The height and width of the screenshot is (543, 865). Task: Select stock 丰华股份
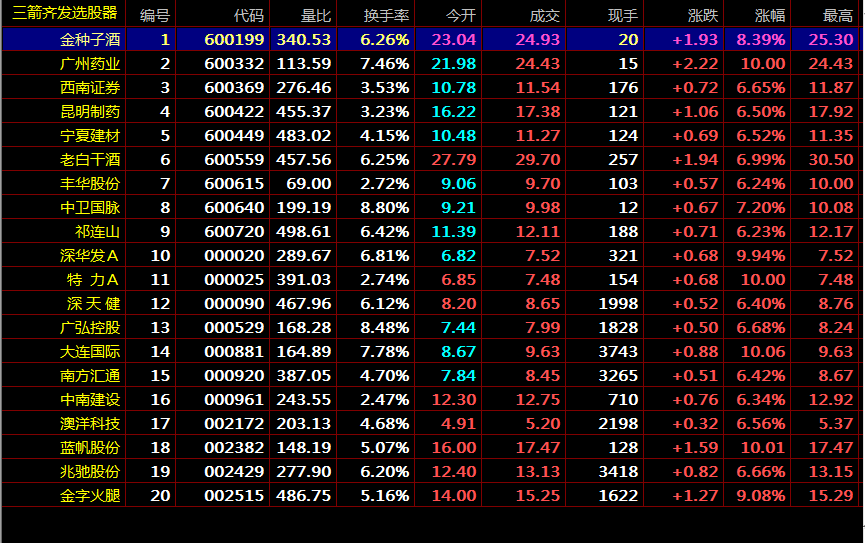click(x=90, y=184)
